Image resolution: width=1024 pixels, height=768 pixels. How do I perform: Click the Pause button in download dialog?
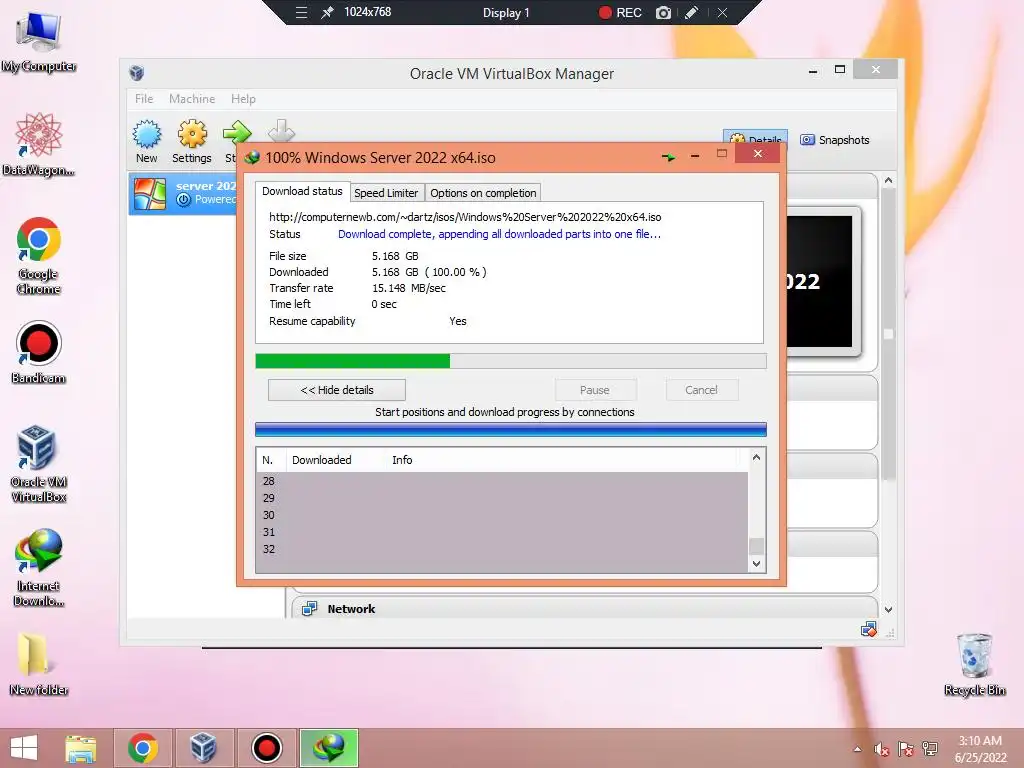594,390
